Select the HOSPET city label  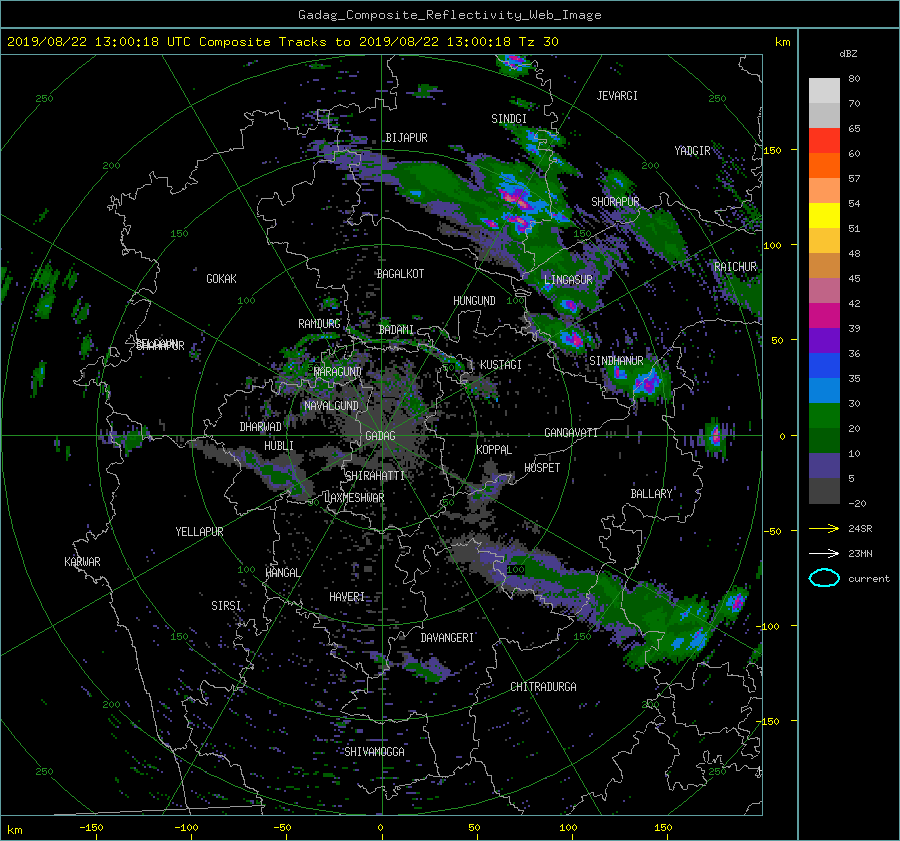tap(542, 468)
